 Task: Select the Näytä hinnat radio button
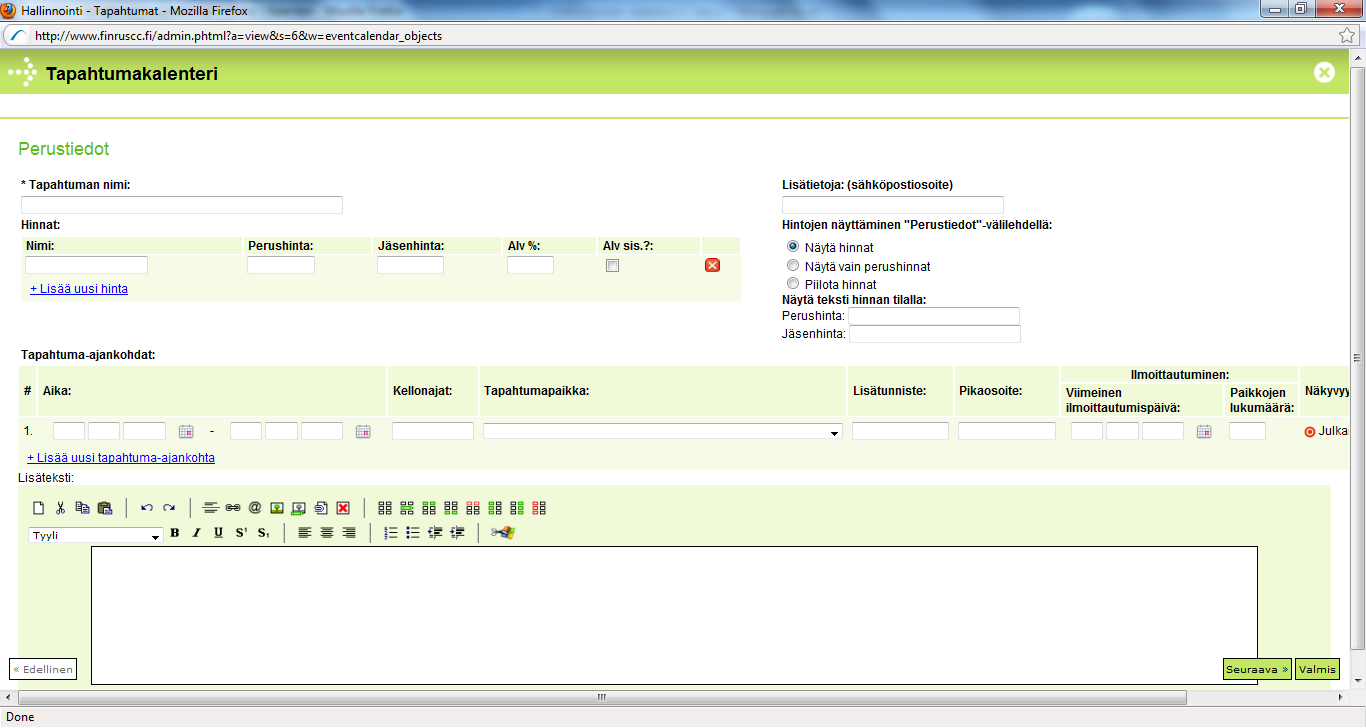click(794, 247)
